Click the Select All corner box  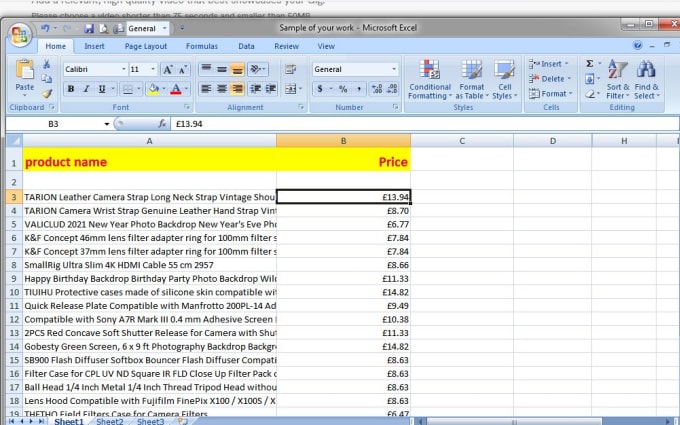[x=14, y=141]
